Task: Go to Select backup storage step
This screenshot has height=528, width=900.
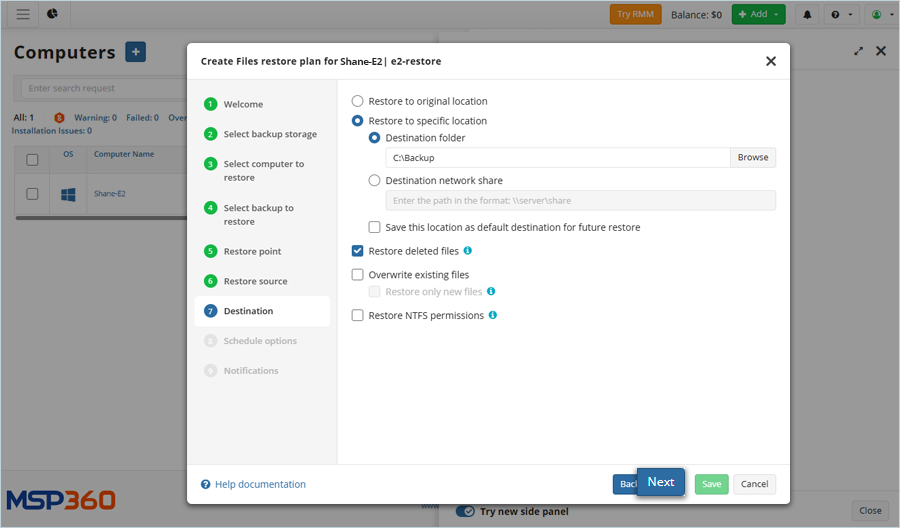Action: coord(269,134)
